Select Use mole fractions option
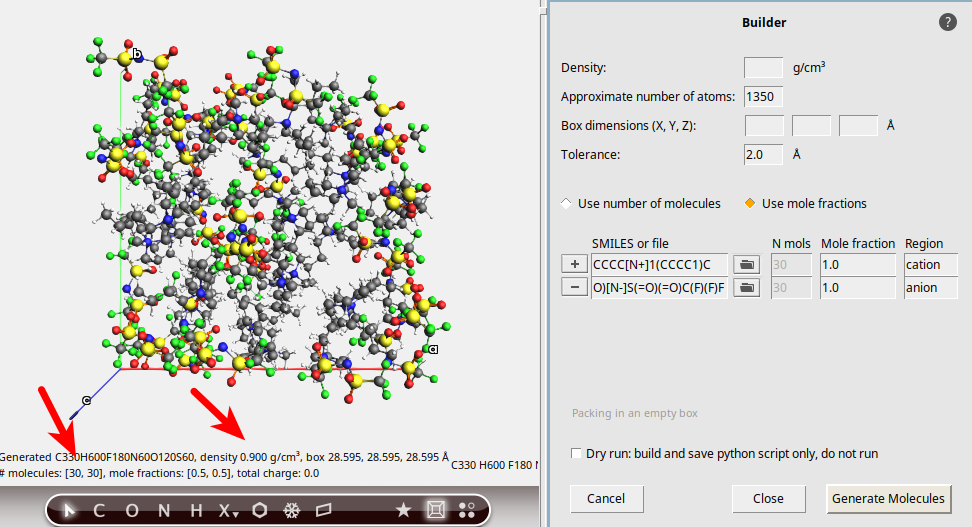Image resolution: width=972 pixels, height=527 pixels. 749,203
